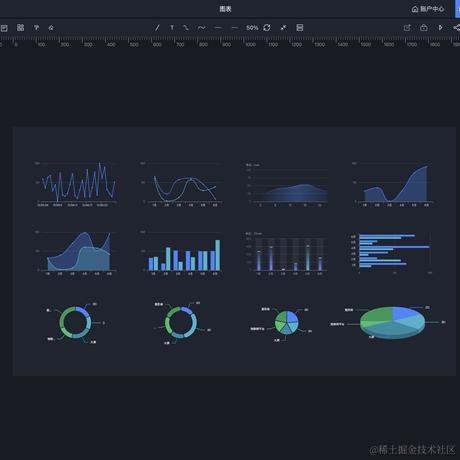
Task: Click the fit-to-screen arrows icon
Action: pyautogui.click(x=283, y=28)
